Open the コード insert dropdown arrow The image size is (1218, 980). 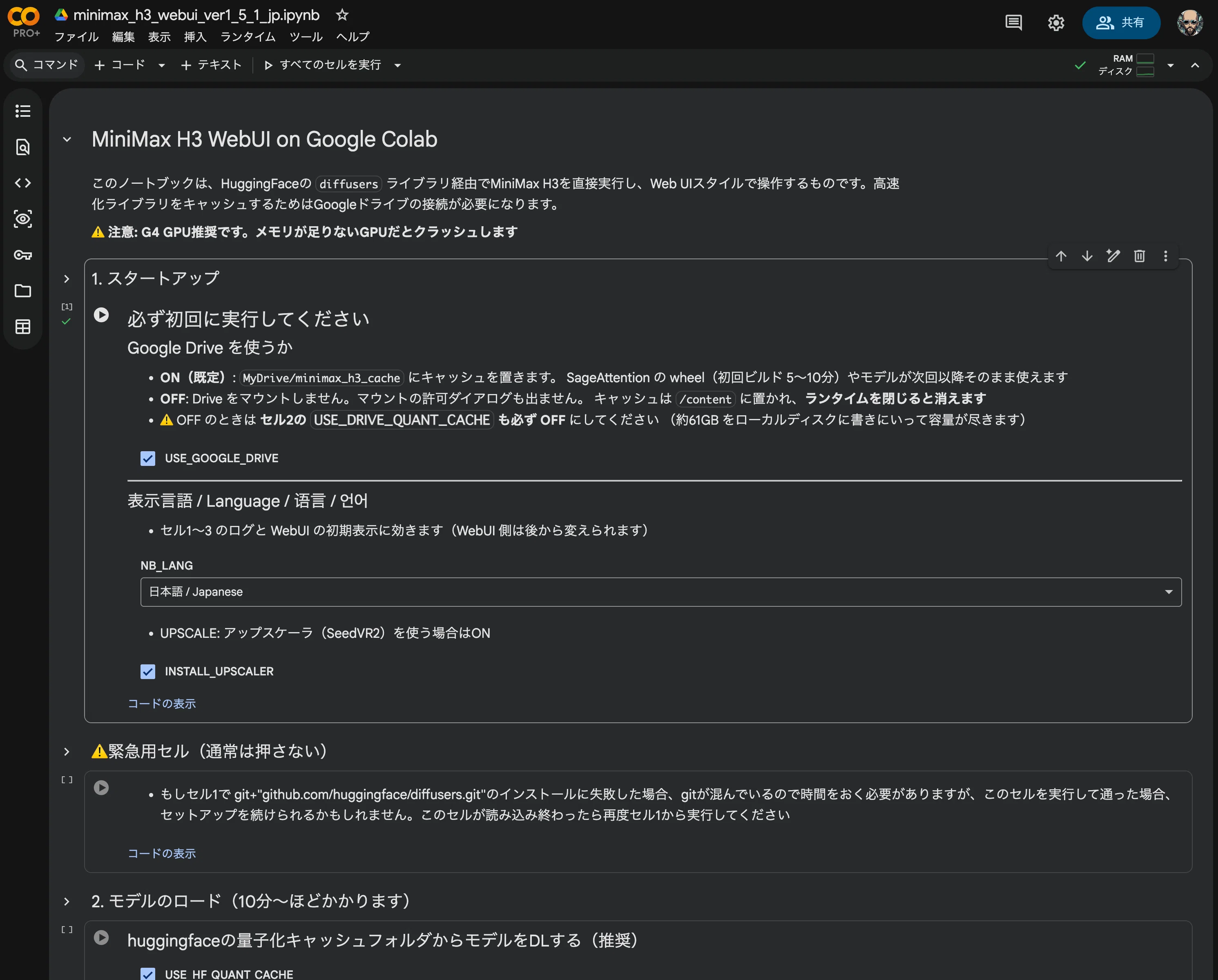[162, 65]
